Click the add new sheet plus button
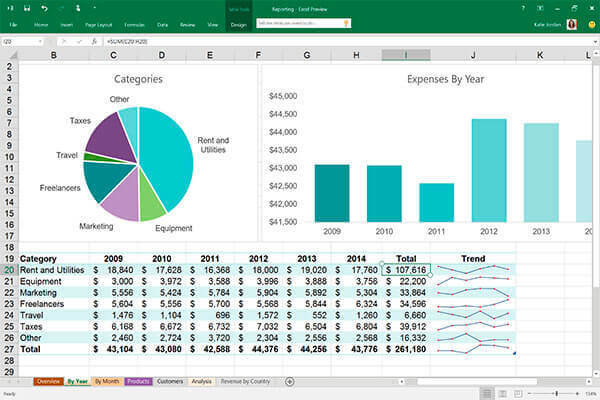This screenshot has height=400, width=600. [x=290, y=381]
